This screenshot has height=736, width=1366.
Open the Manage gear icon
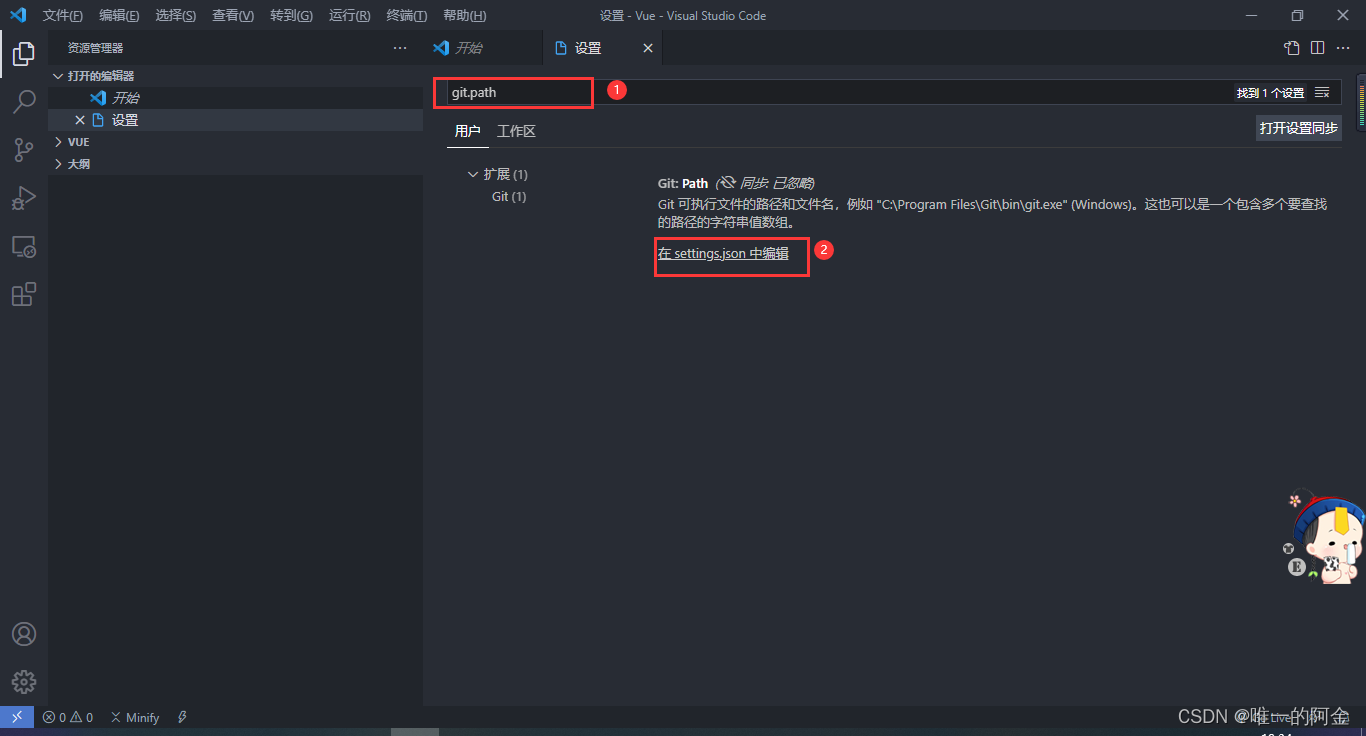[x=24, y=682]
